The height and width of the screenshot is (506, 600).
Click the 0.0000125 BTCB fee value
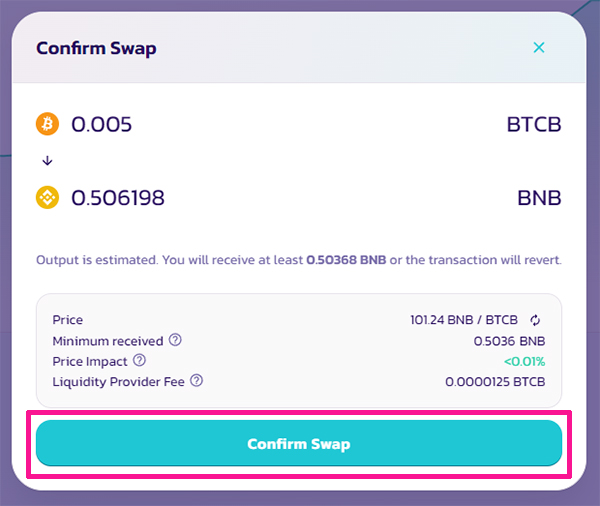(x=495, y=382)
